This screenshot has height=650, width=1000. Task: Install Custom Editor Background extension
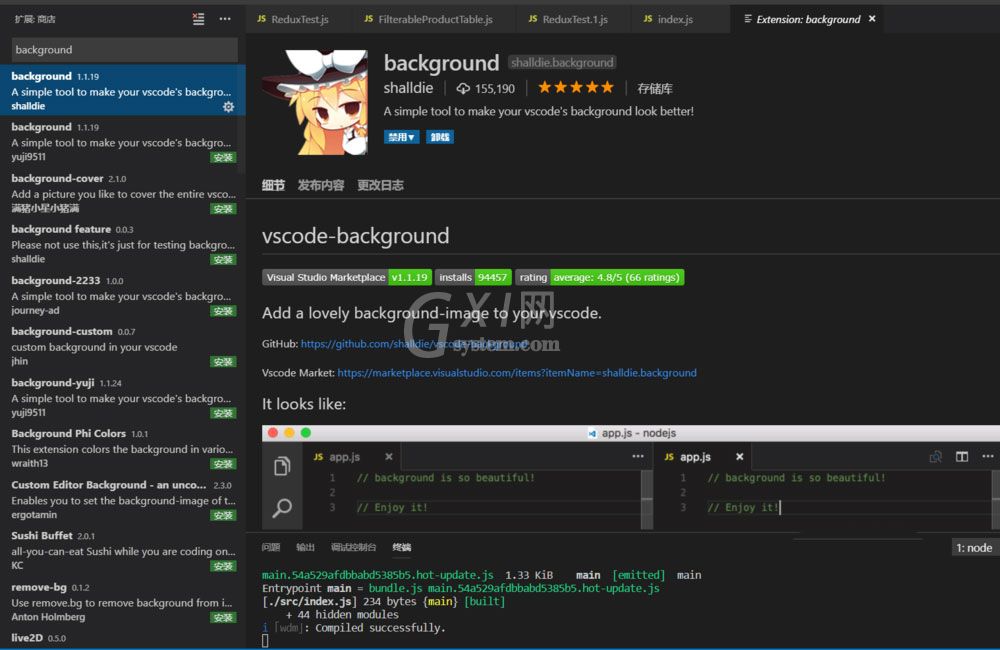(223, 515)
